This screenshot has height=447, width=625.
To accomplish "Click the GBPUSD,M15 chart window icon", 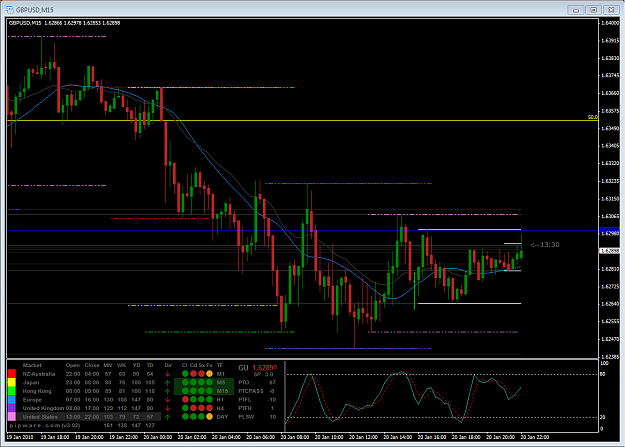I will [10, 10].
